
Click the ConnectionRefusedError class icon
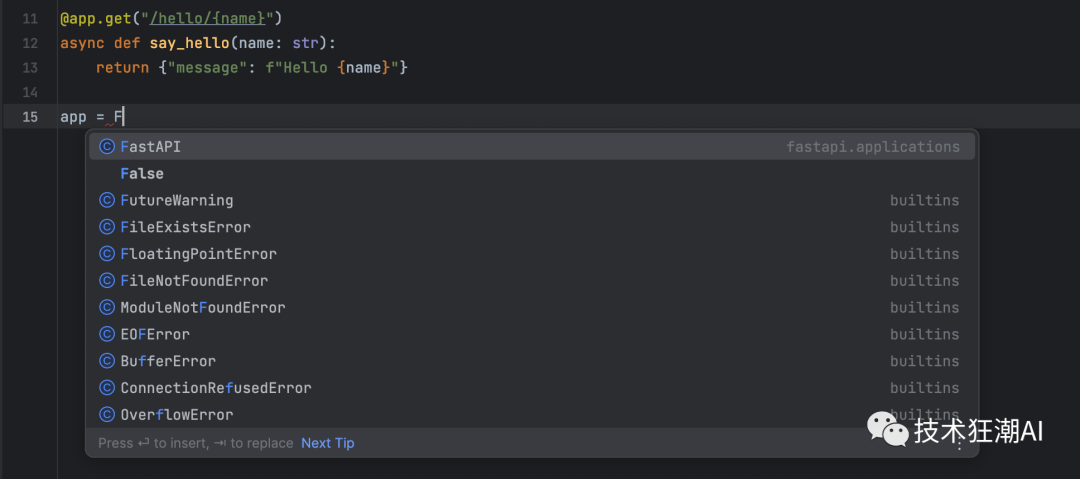(x=107, y=388)
